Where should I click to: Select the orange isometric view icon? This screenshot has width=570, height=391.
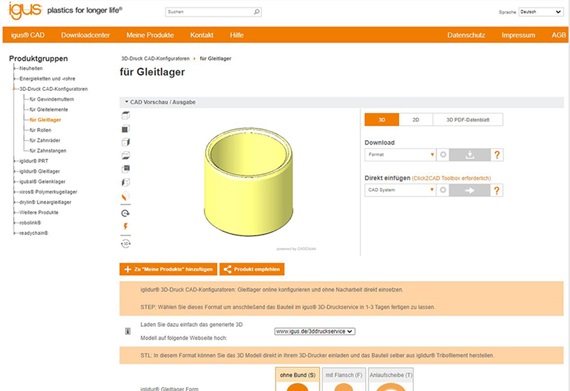125,197
